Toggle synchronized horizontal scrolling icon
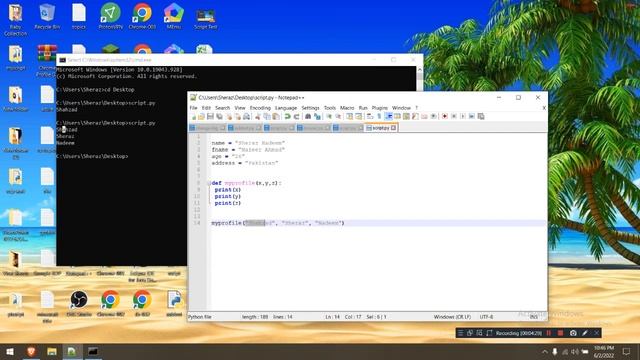 coord(358,116)
